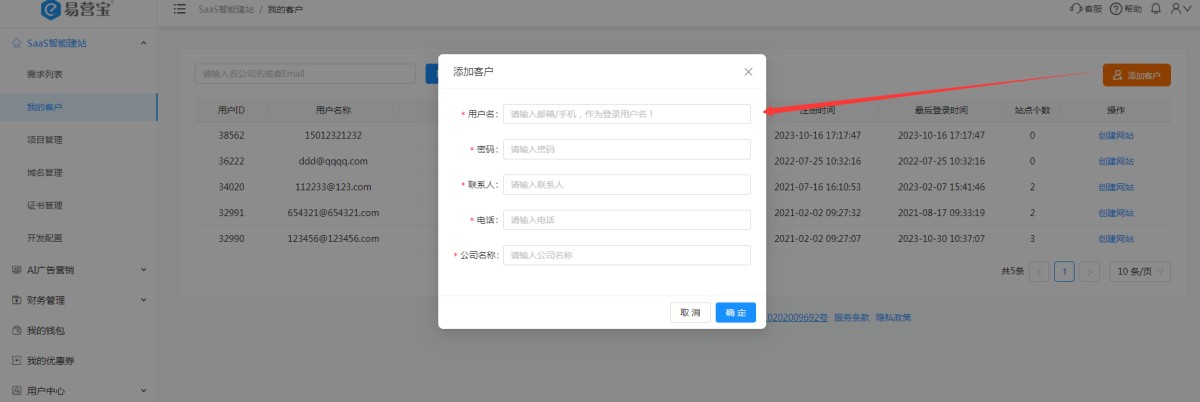
Task: Click the 财务管理 sidebar icon
Action: pyautogui.click(x=16, y=300)
